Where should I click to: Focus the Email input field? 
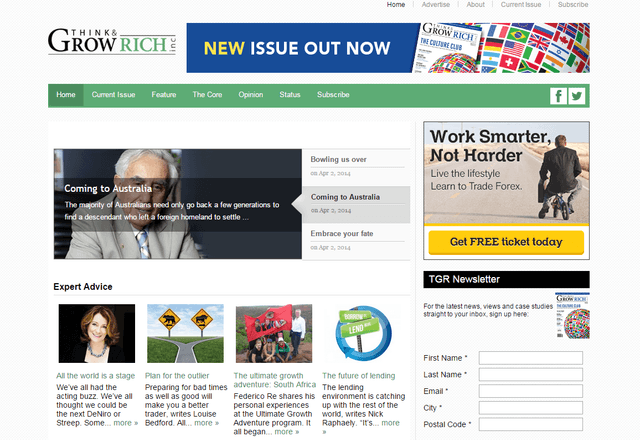(531, 391)
